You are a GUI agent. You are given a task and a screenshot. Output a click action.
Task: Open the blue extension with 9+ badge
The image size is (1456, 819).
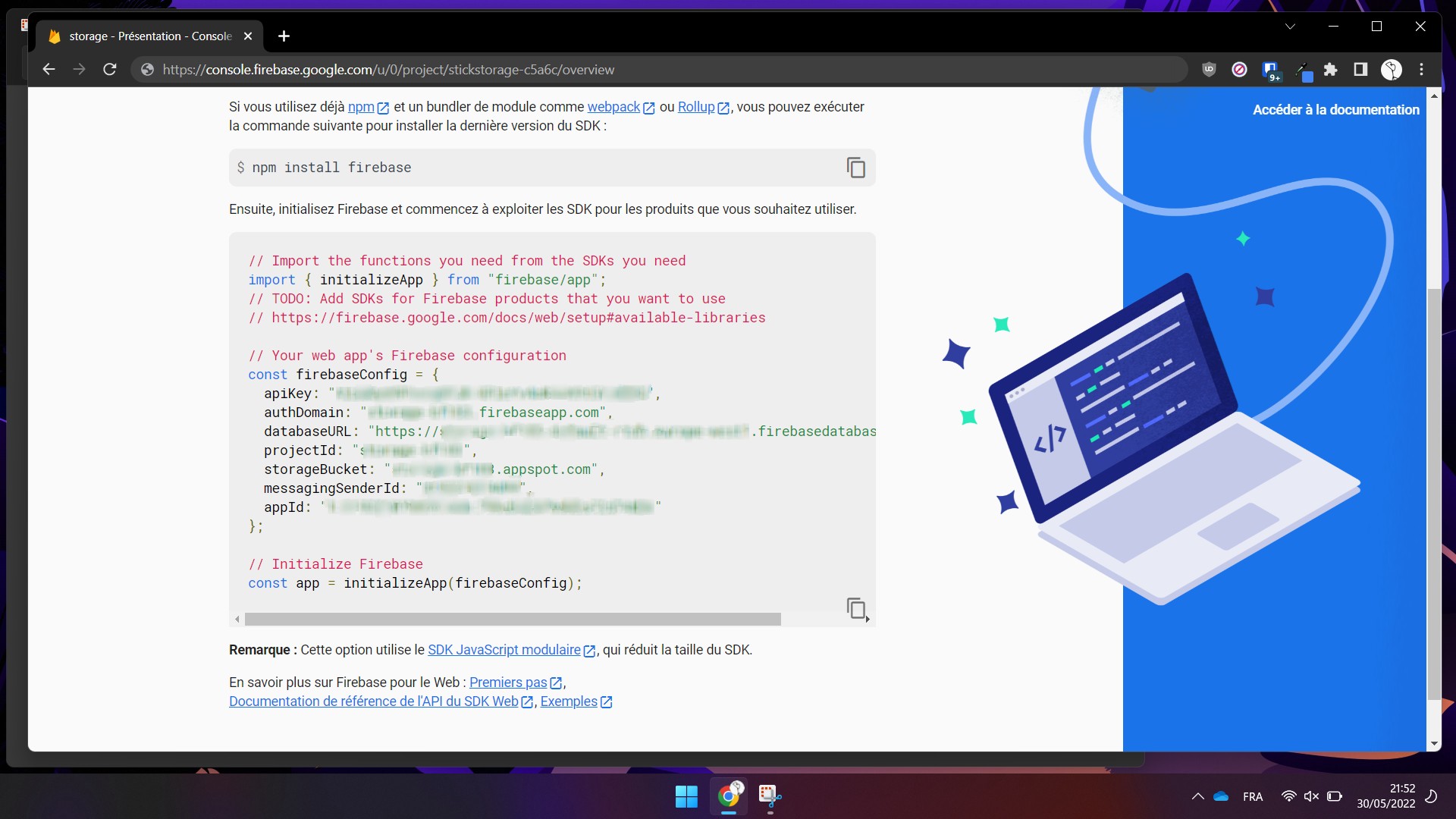click(1271, 71)
